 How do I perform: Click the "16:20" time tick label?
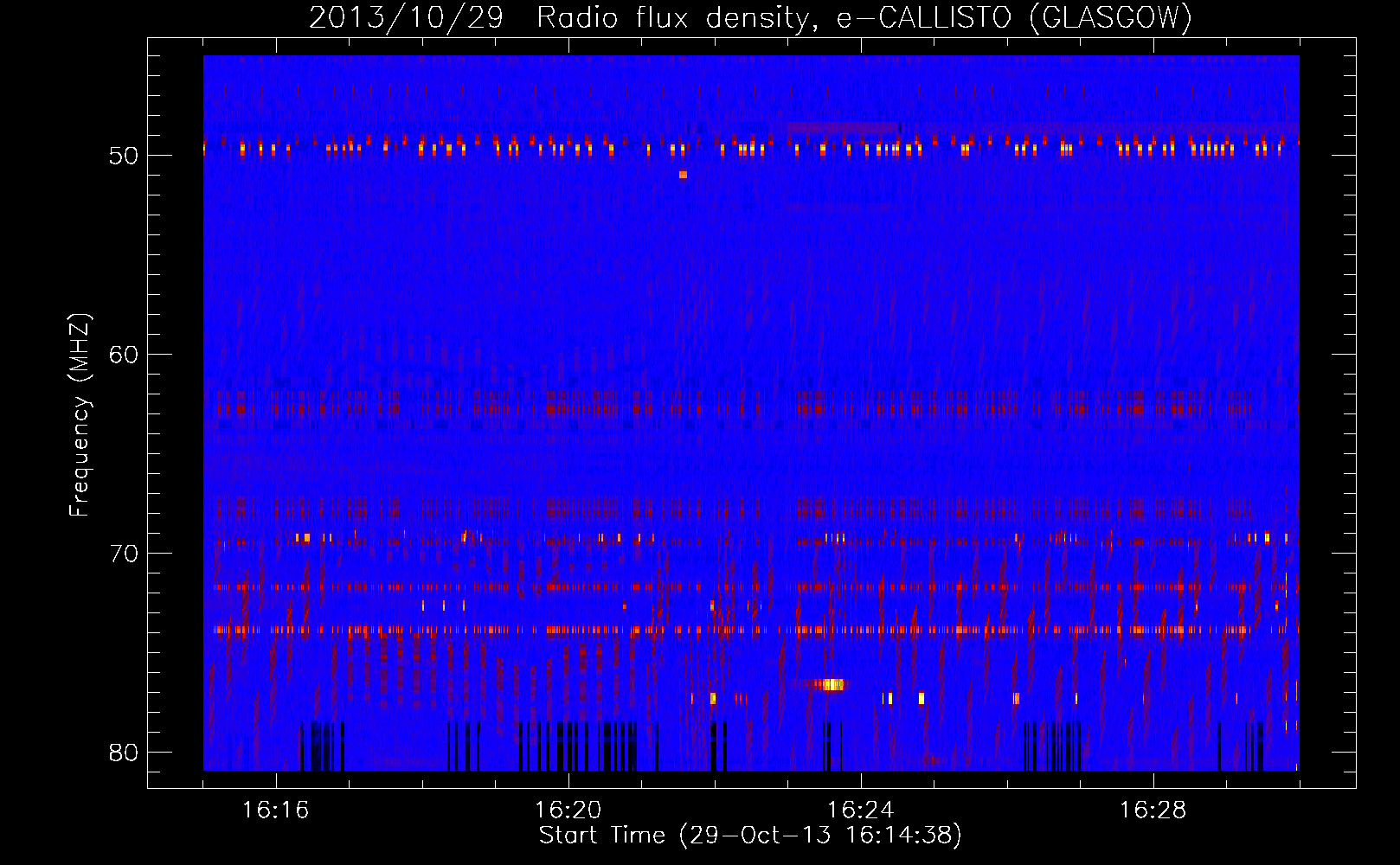tap(568, 811)
